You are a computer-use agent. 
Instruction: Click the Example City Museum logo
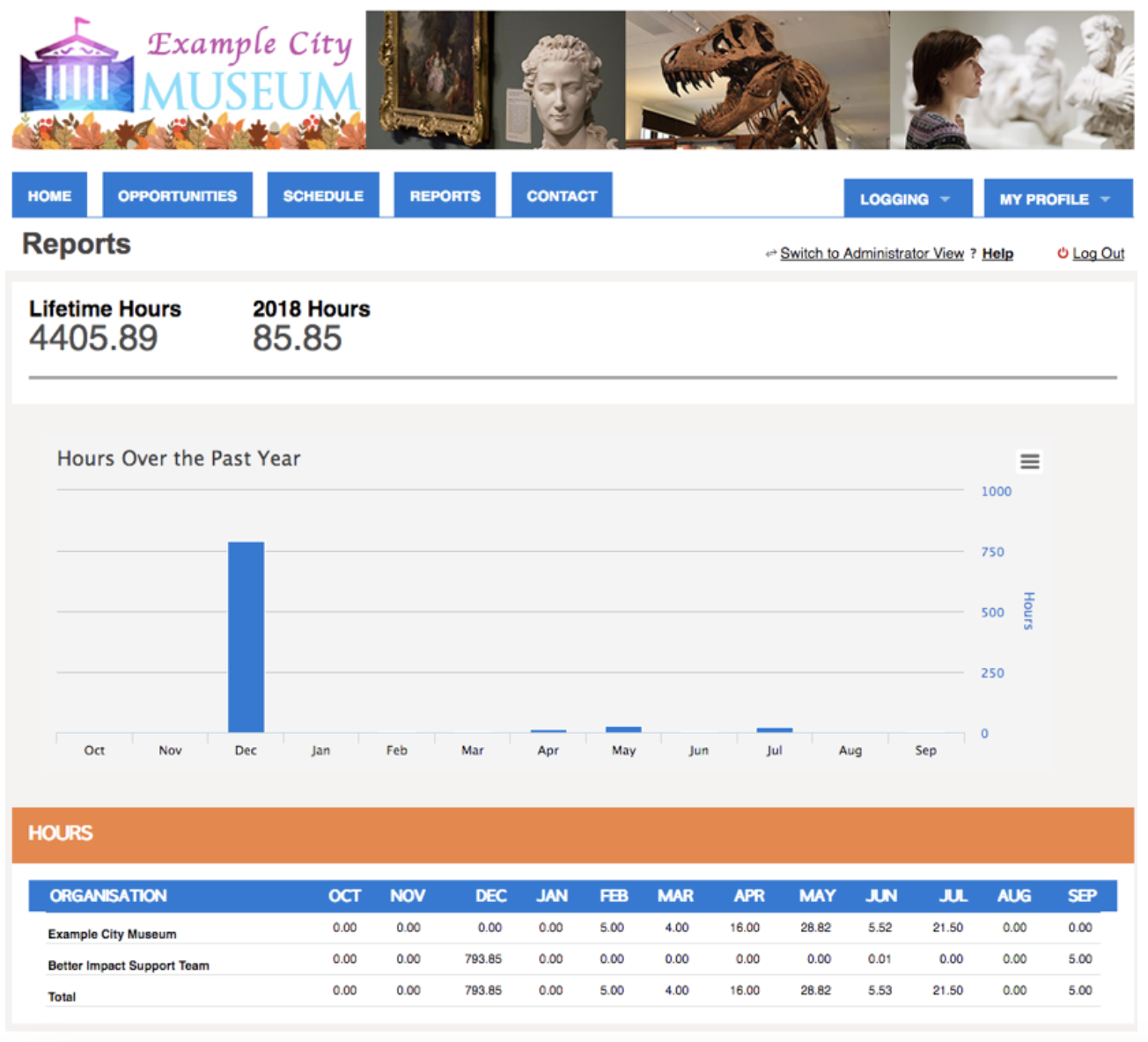[x=188, y=81]
